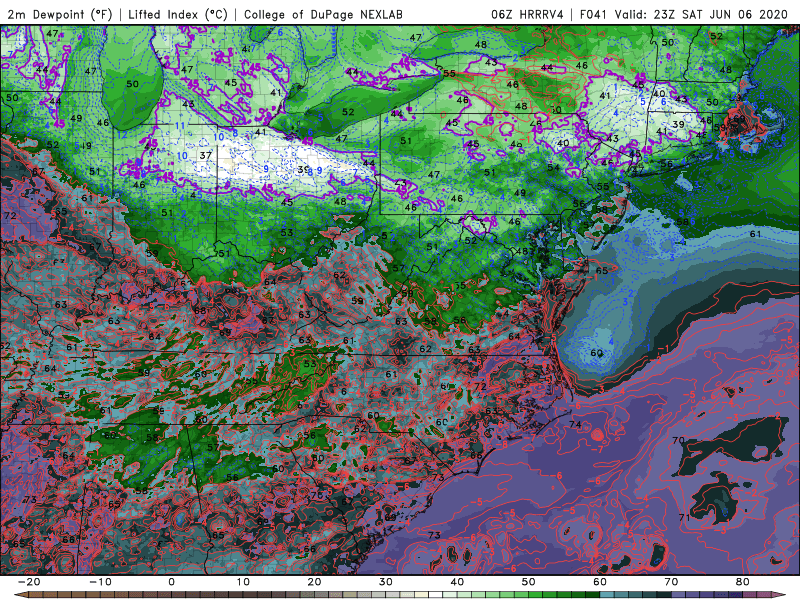Click the '74' dewpoint value offshore

pos(575,424)
